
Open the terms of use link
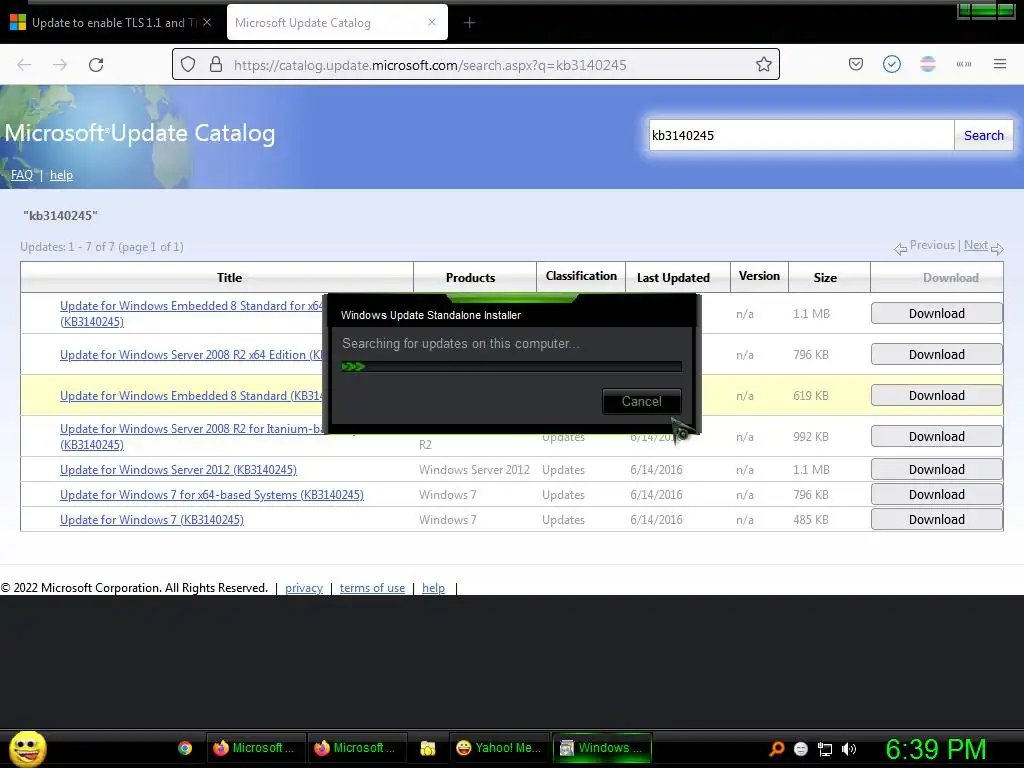point(372,588)
